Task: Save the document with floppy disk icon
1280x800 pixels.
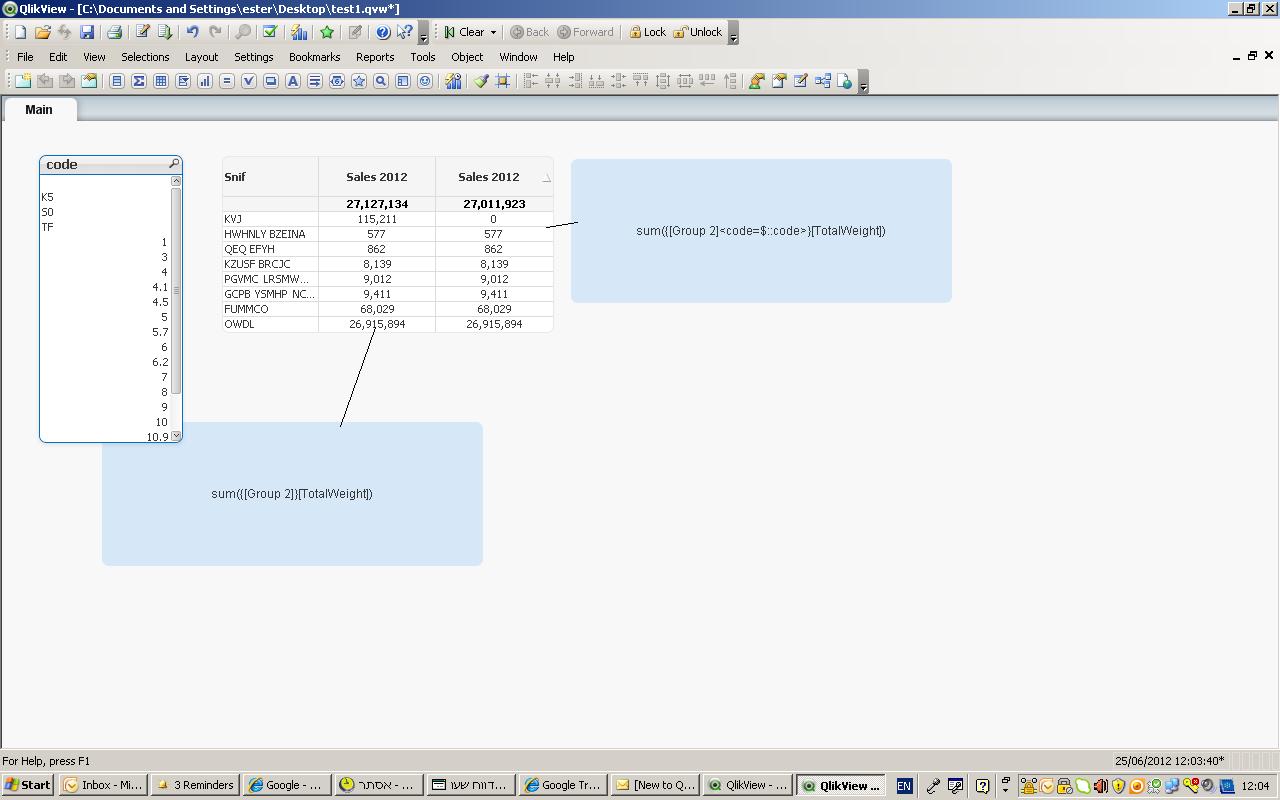Action: (87, 32)
